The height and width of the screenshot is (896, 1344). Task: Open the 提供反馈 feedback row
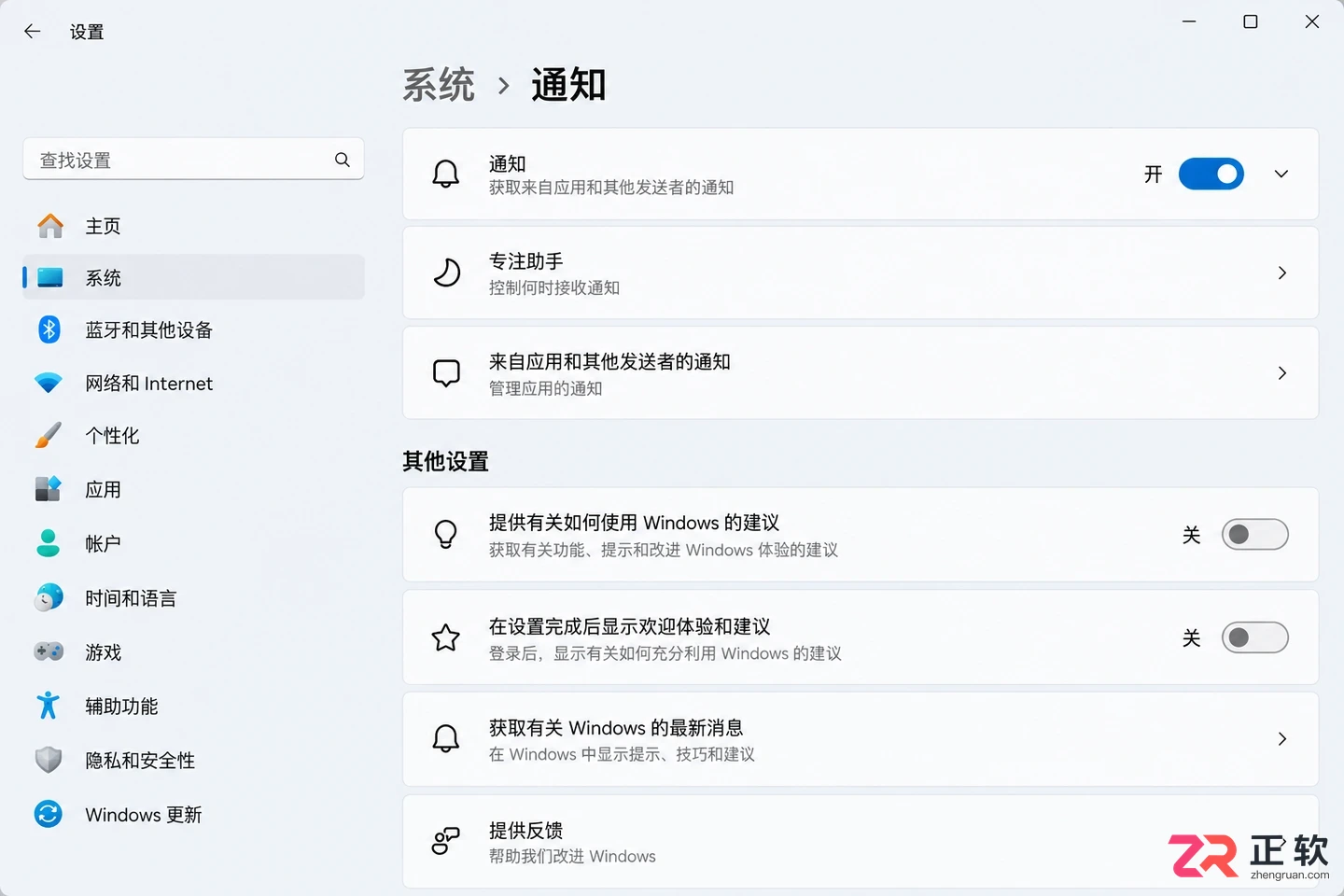861,842
